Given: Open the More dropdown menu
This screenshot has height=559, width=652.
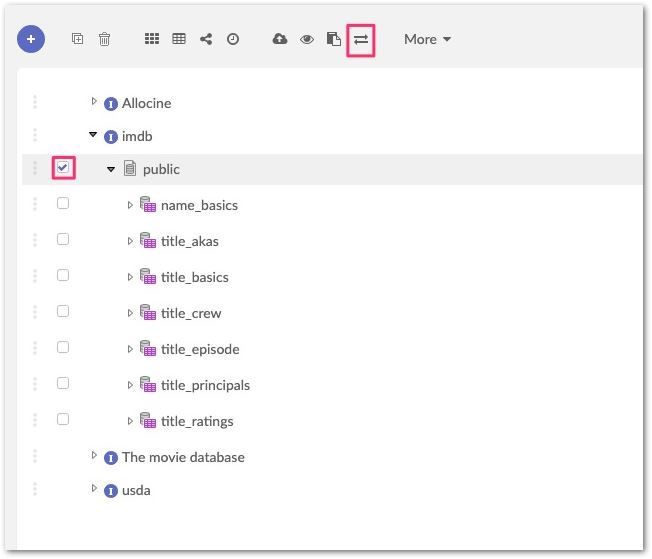Looking at the screenshot, I should (427, 39).
